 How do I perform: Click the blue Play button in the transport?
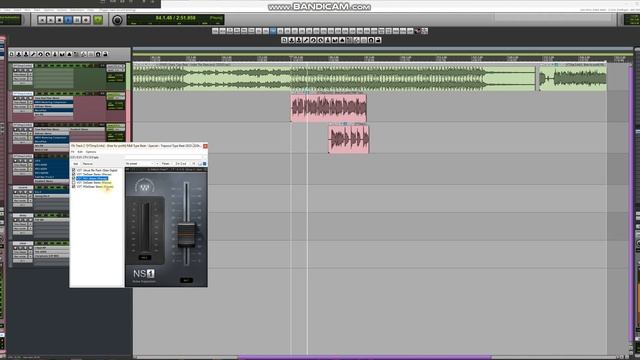tap(68, 20)
